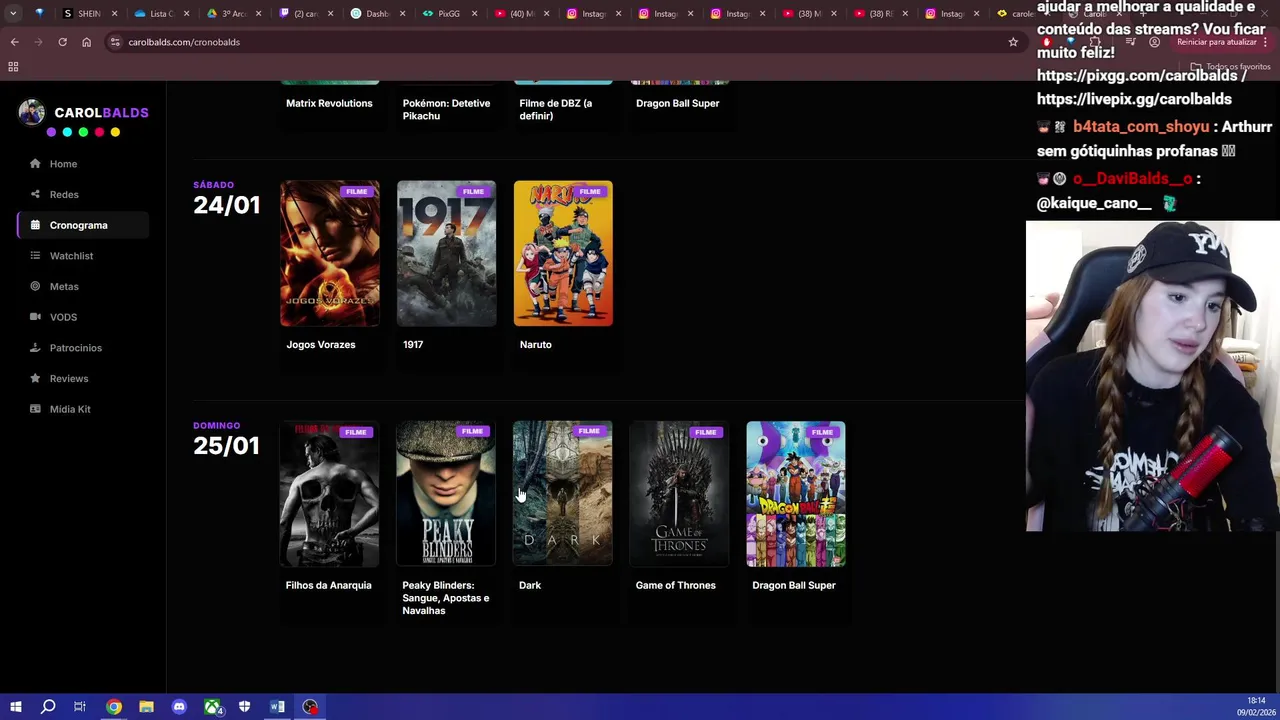Open the apps grid in bookmarks bar
1280x720 pixels.
13,67
